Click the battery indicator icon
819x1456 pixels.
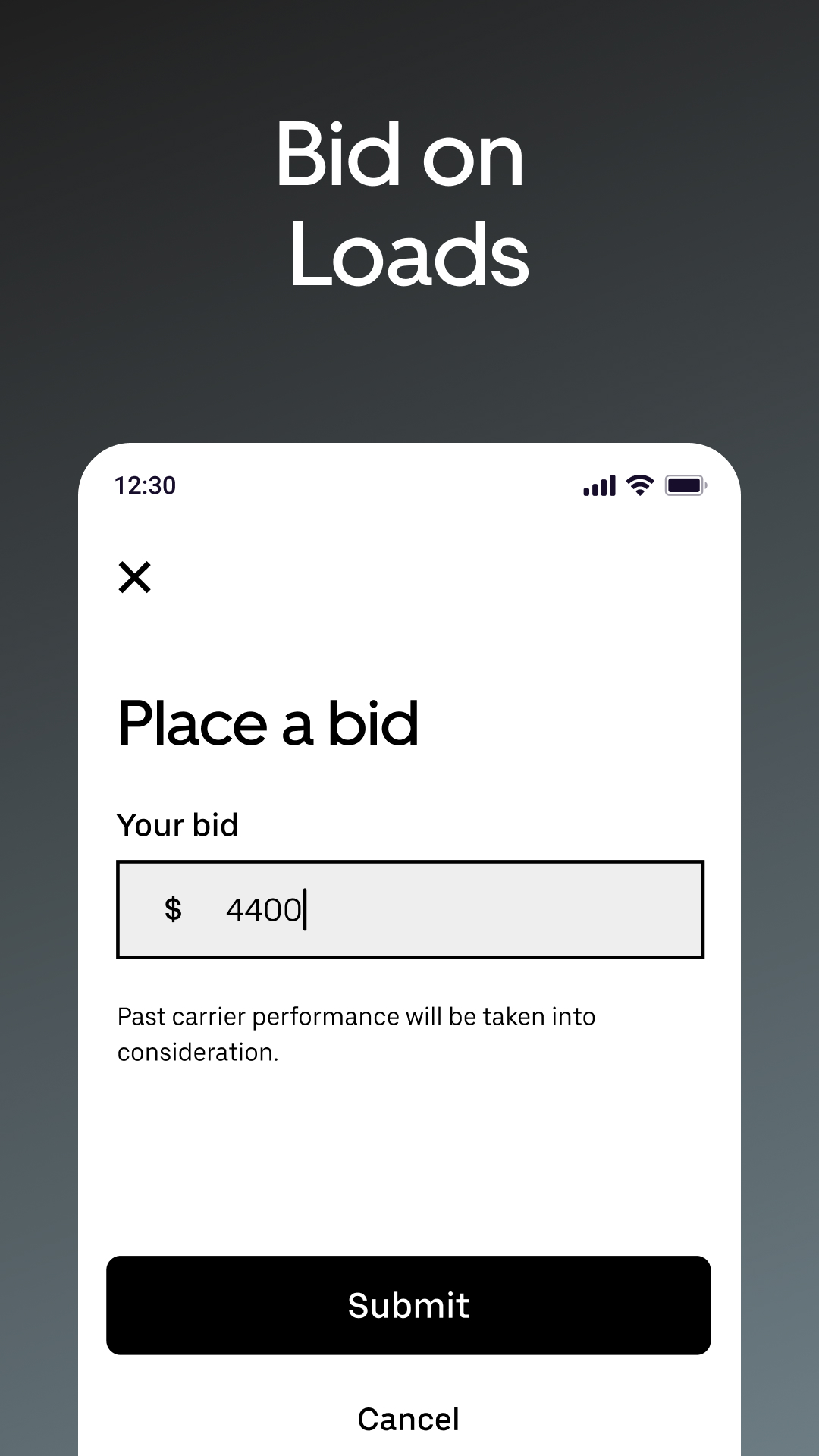(686, 485)
